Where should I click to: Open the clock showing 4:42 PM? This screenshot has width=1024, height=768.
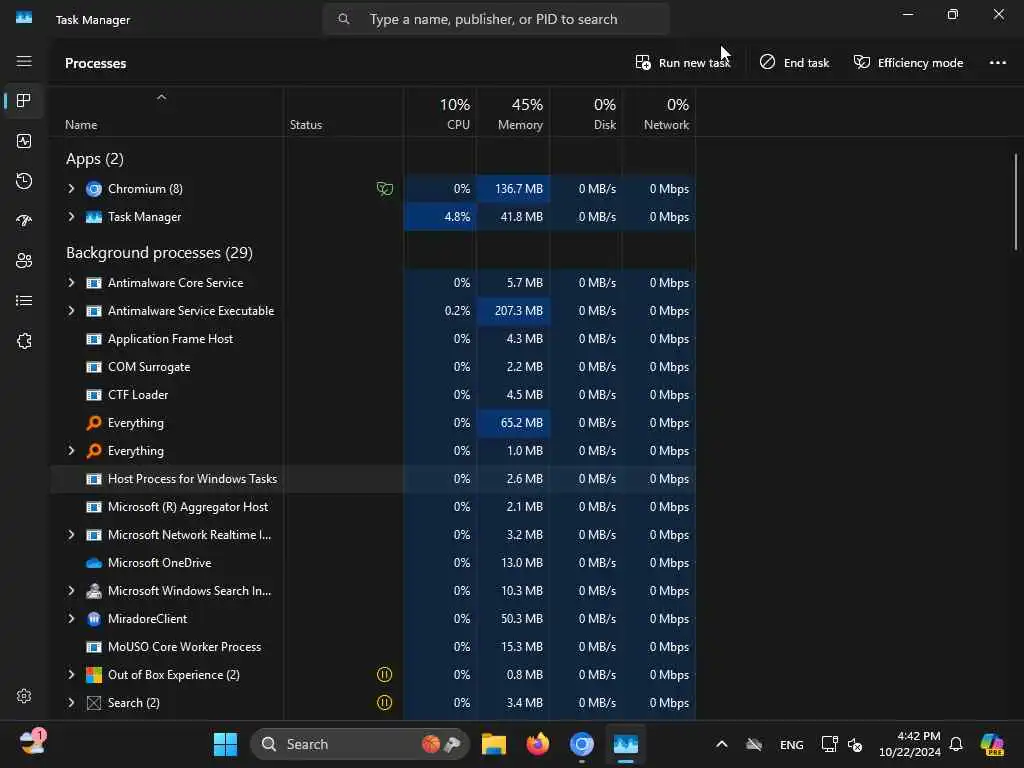click(910, 744)
